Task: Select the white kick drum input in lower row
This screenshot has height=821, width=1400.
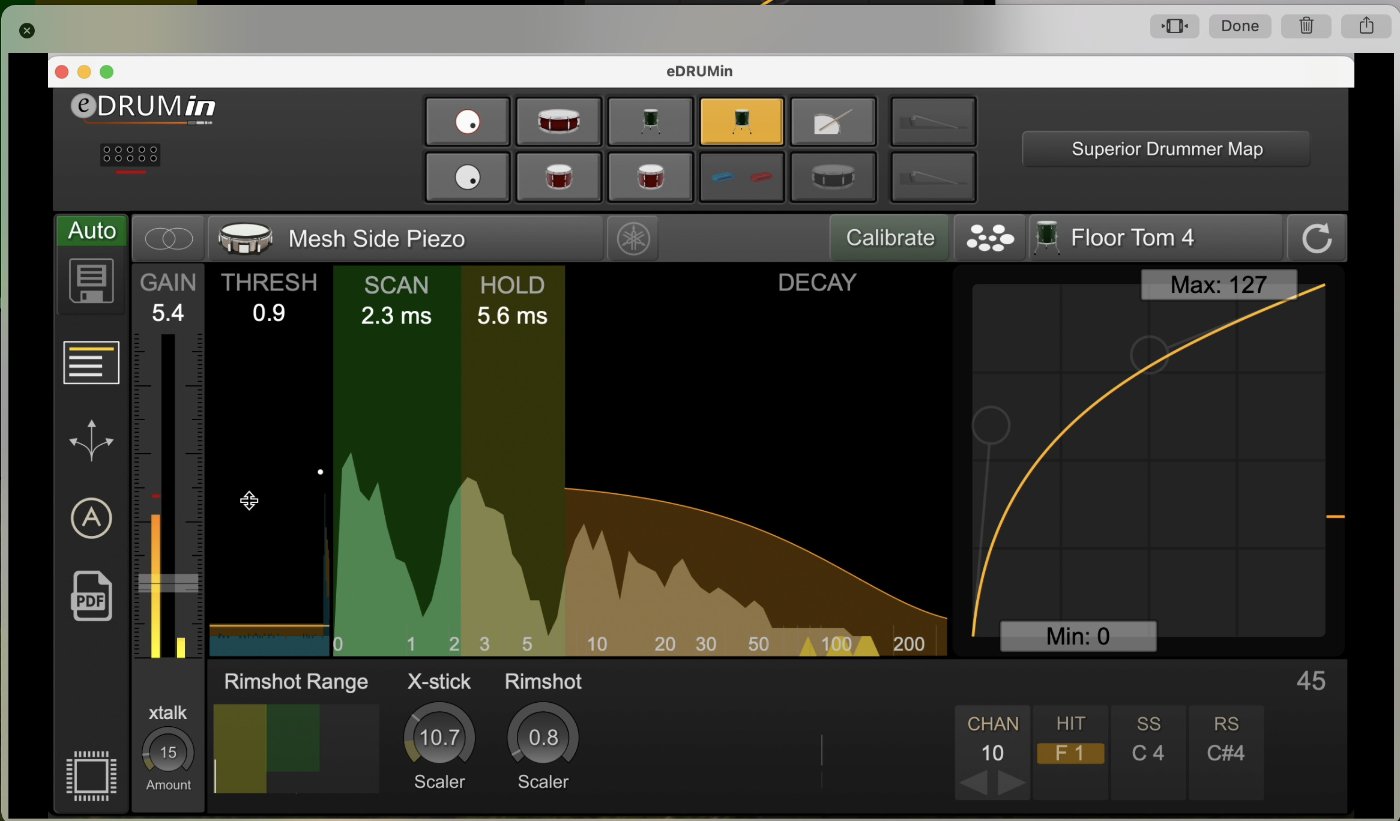Action: point(467,177)
